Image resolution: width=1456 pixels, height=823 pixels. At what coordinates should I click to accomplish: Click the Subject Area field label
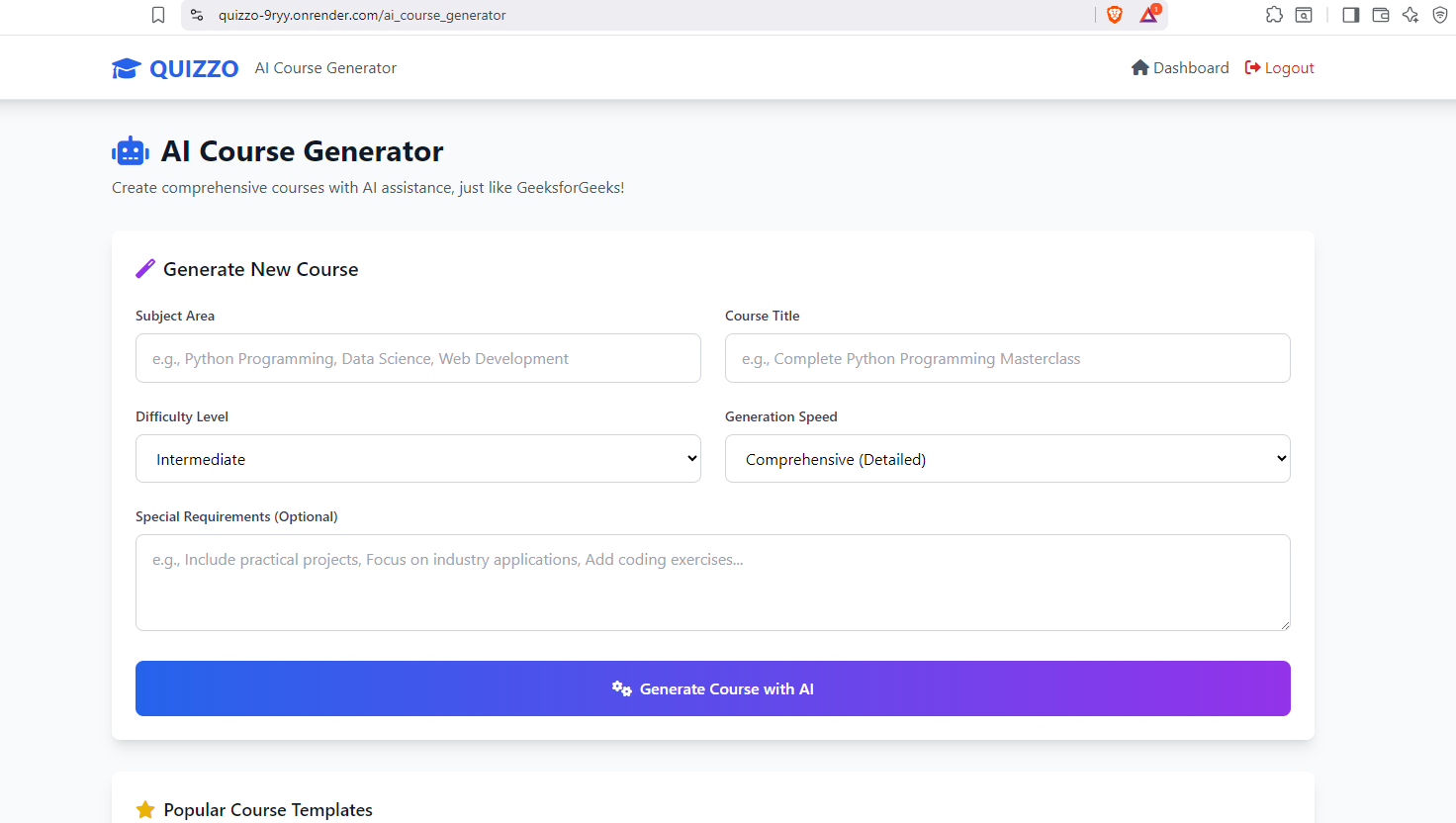(175, 316)
